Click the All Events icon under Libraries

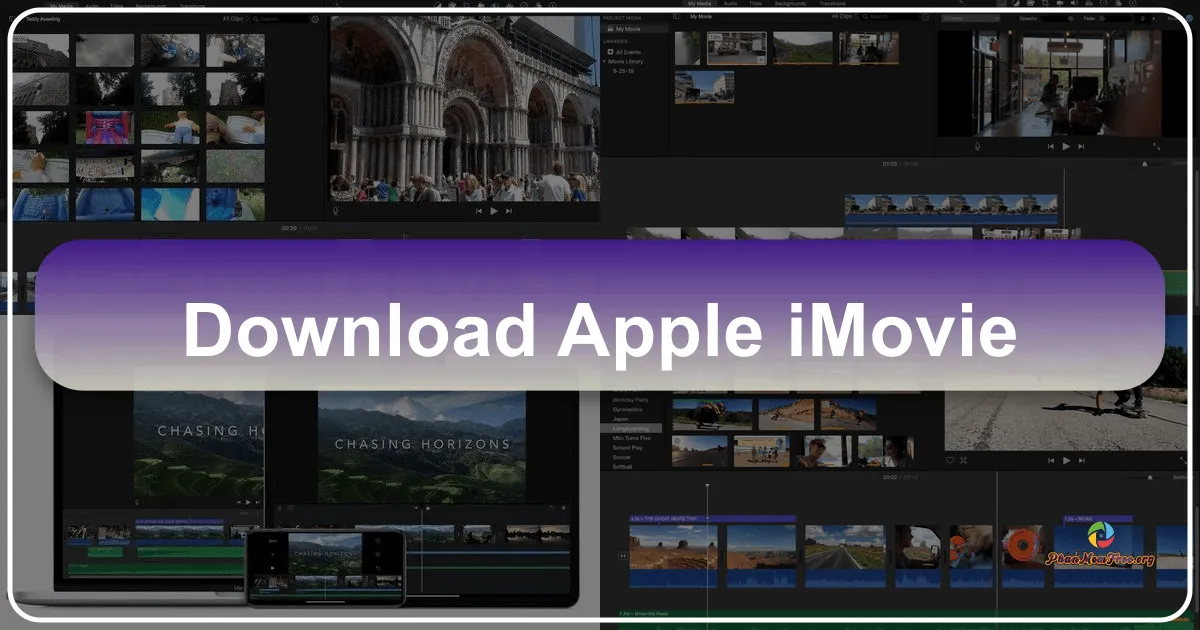(611, 52)
